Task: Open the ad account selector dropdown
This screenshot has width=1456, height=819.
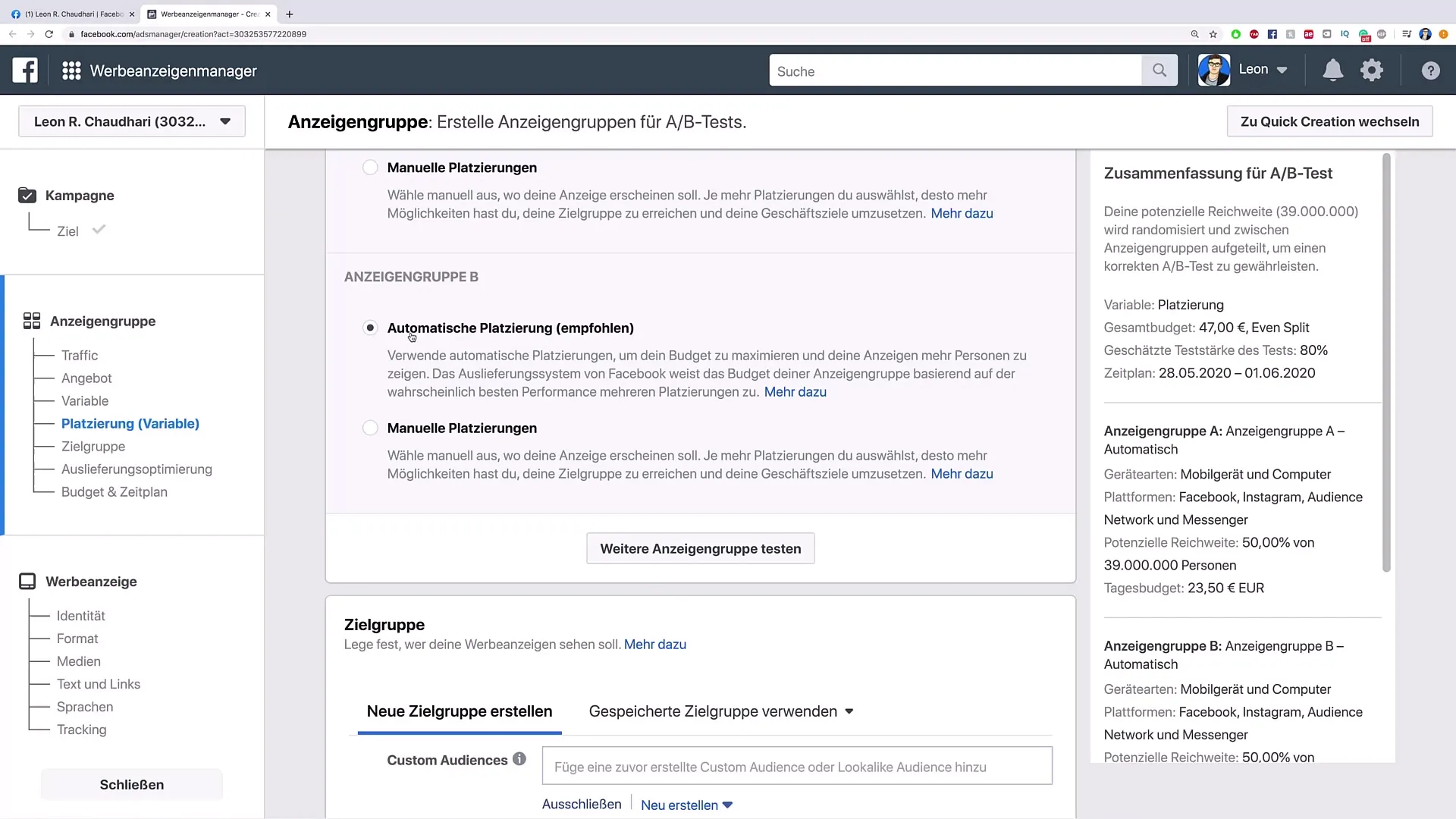Action: coord(132,121)
